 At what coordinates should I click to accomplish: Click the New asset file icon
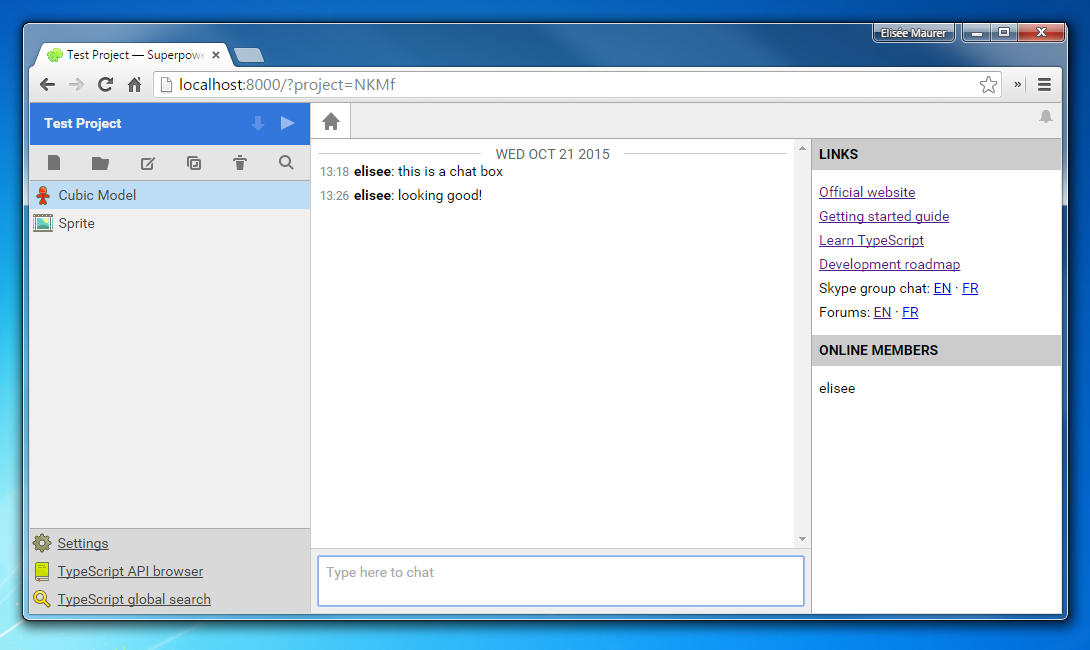[x=54, y=163]
